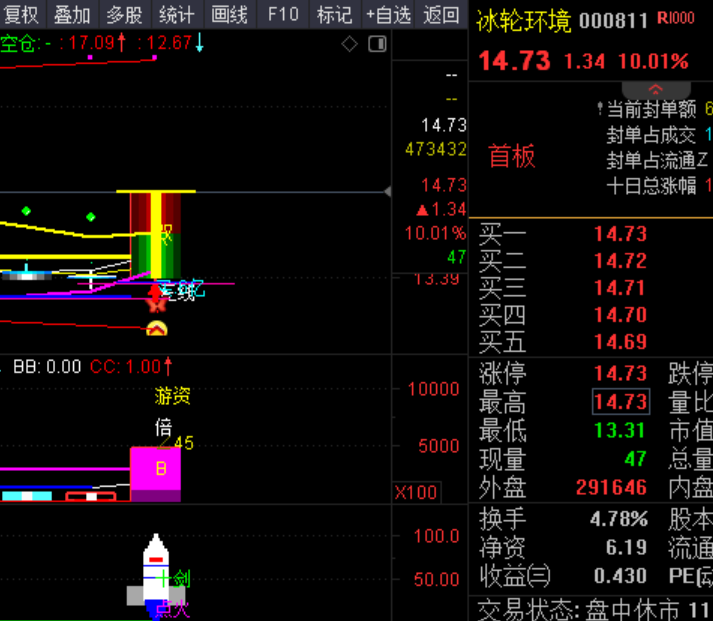713x621 pixels.
Task: Click the R1000 tag
Action: click(676, 18)
